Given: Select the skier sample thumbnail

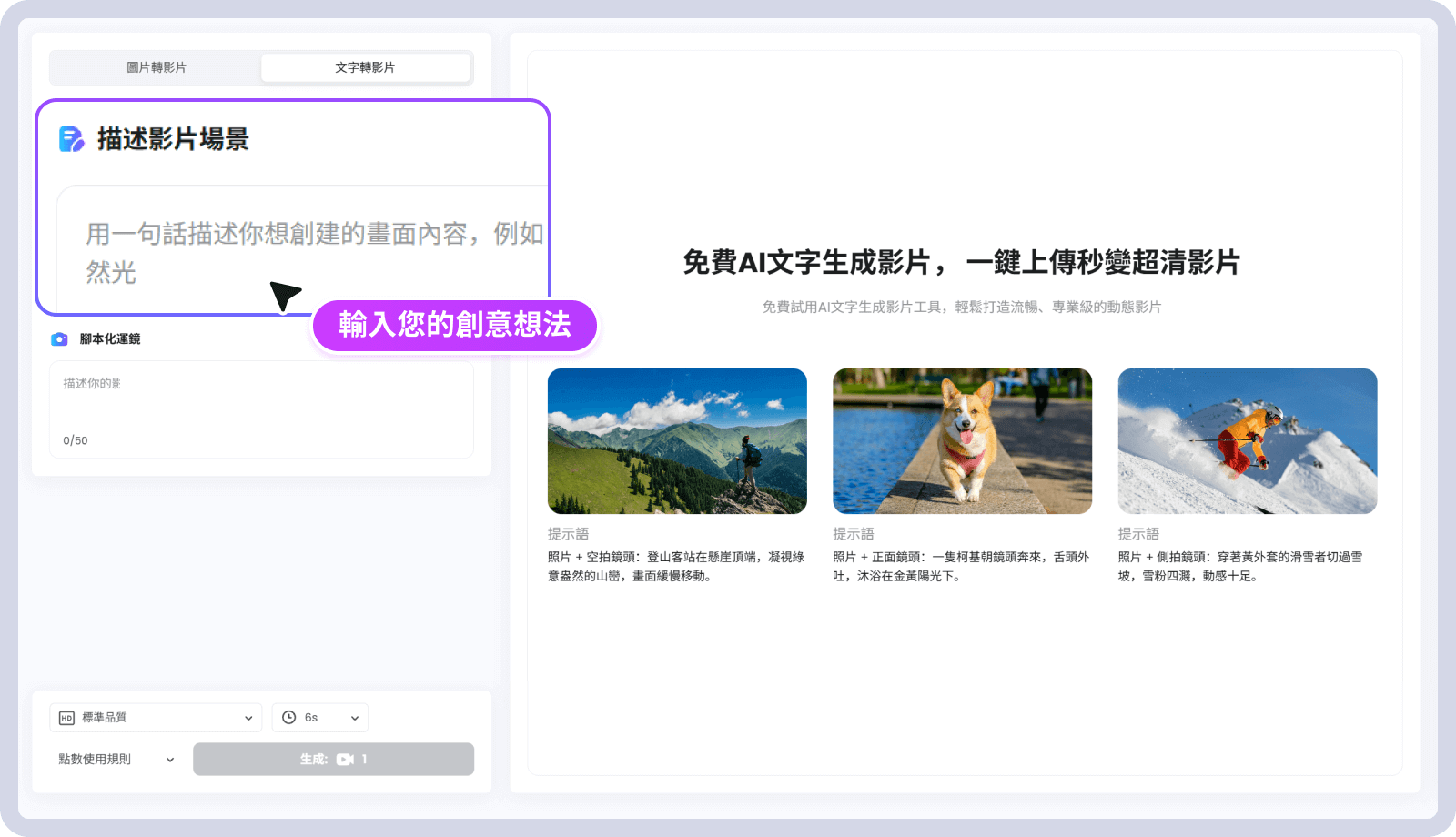Looking at the screenshot, I should (1248, 441).
